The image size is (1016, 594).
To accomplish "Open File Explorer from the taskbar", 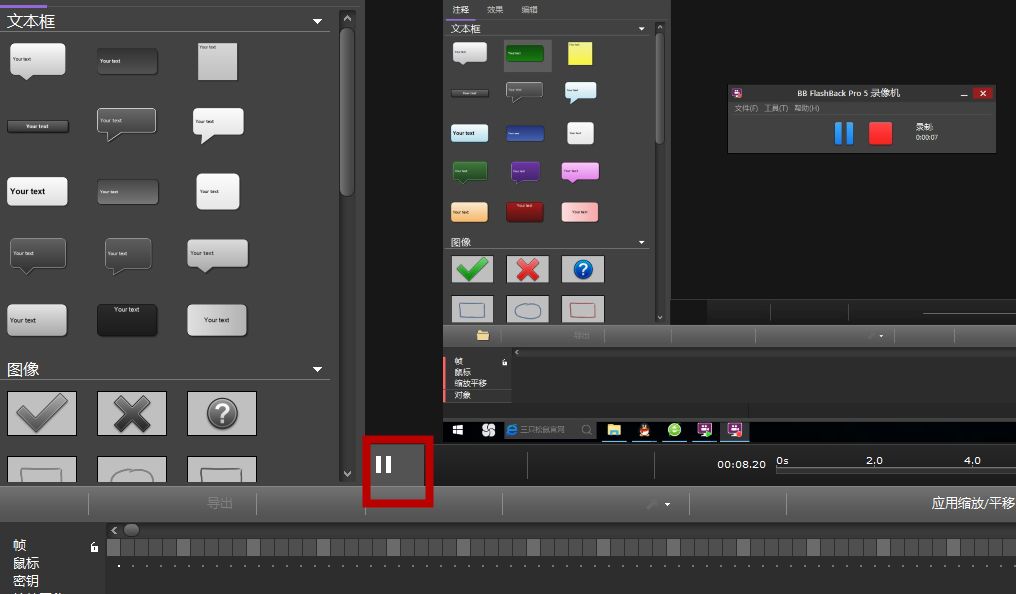I will (x=614, y=430).
